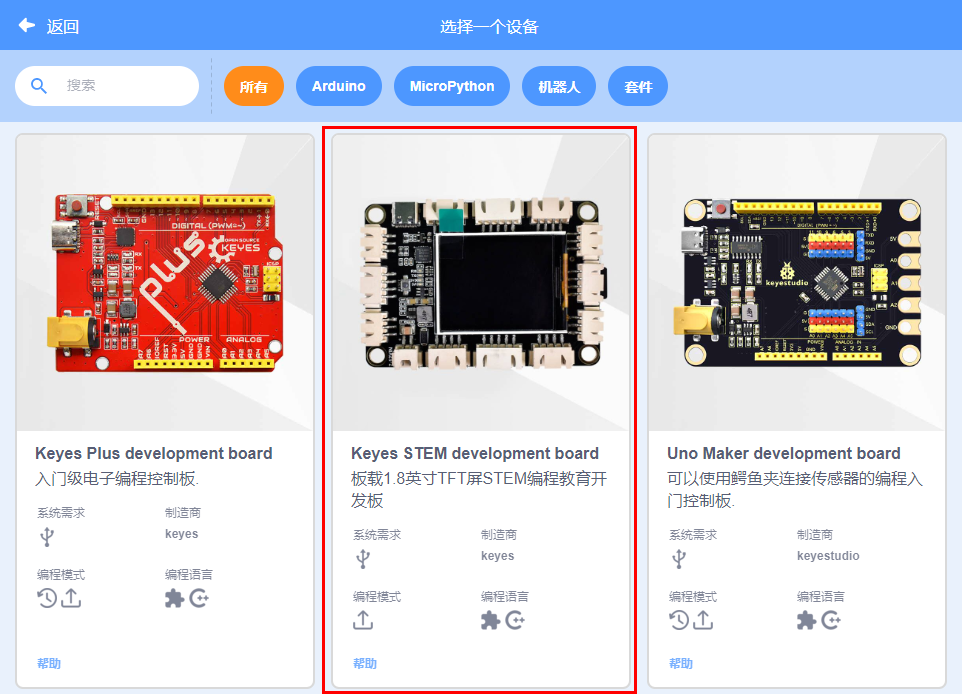Select the Uno Maker board image
The width and height of the screenshot is (962, 694).
point(798,283)
